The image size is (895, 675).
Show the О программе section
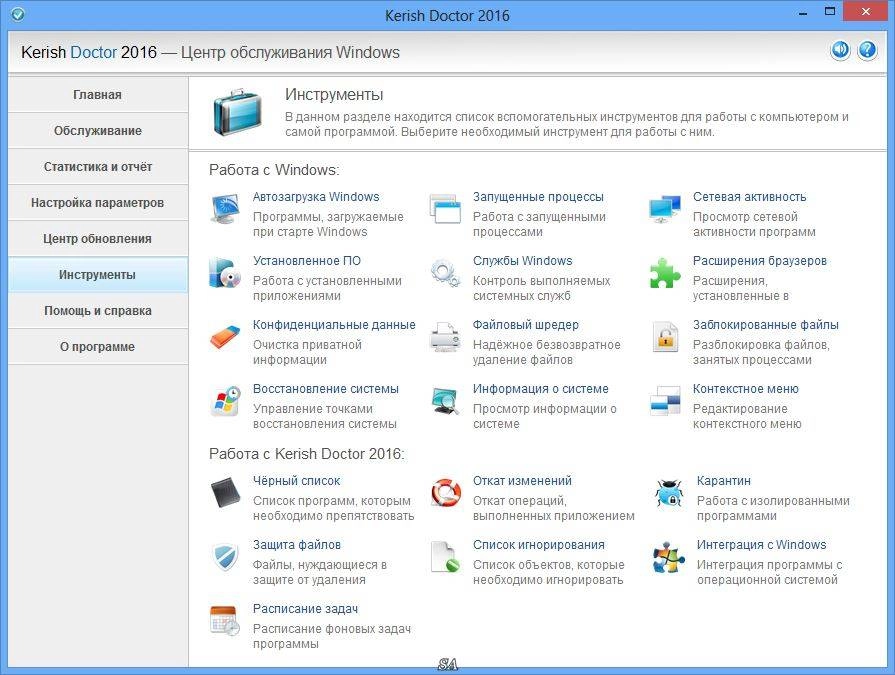click(x=98, y=346)
